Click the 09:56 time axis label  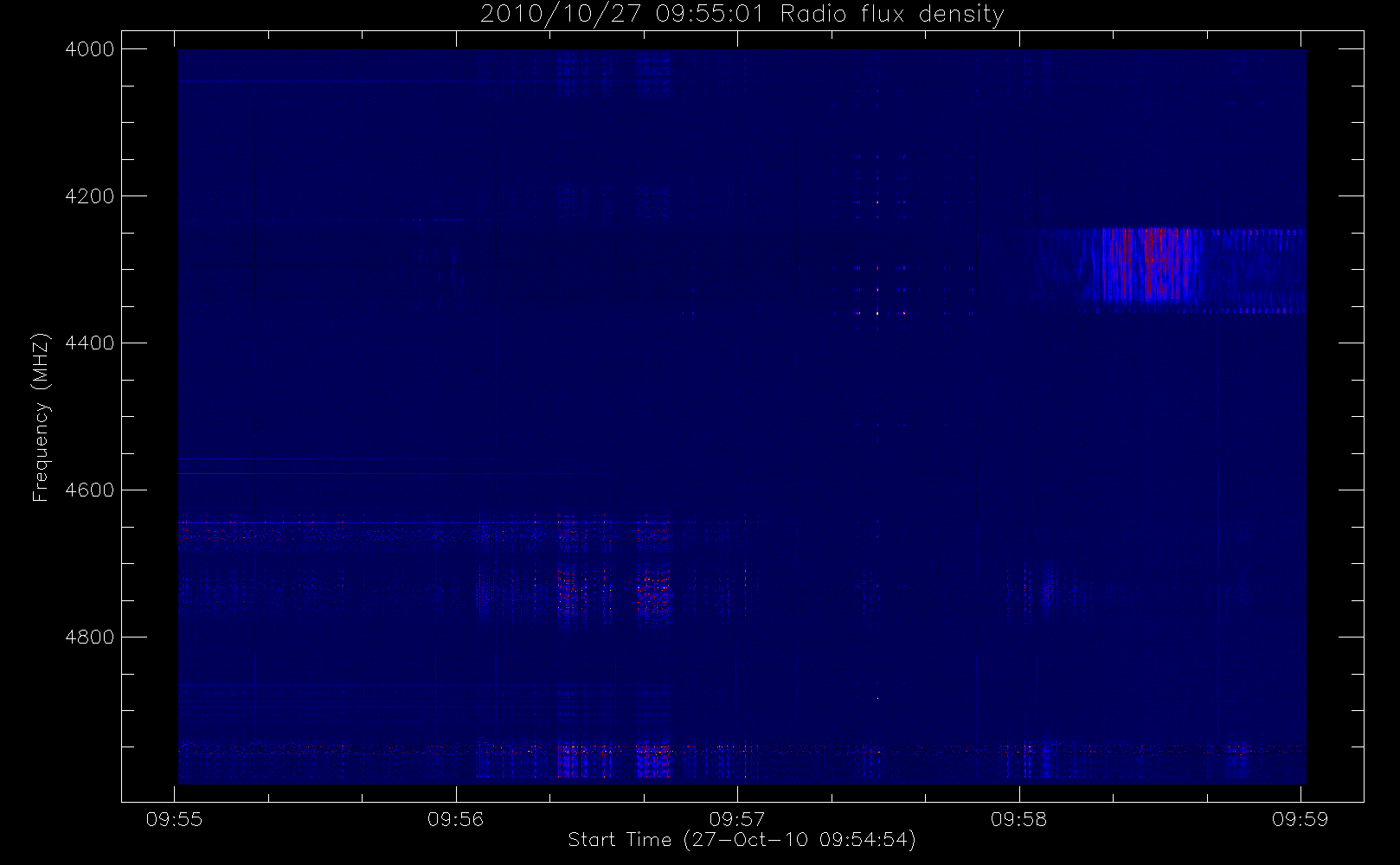pos(455,819)
